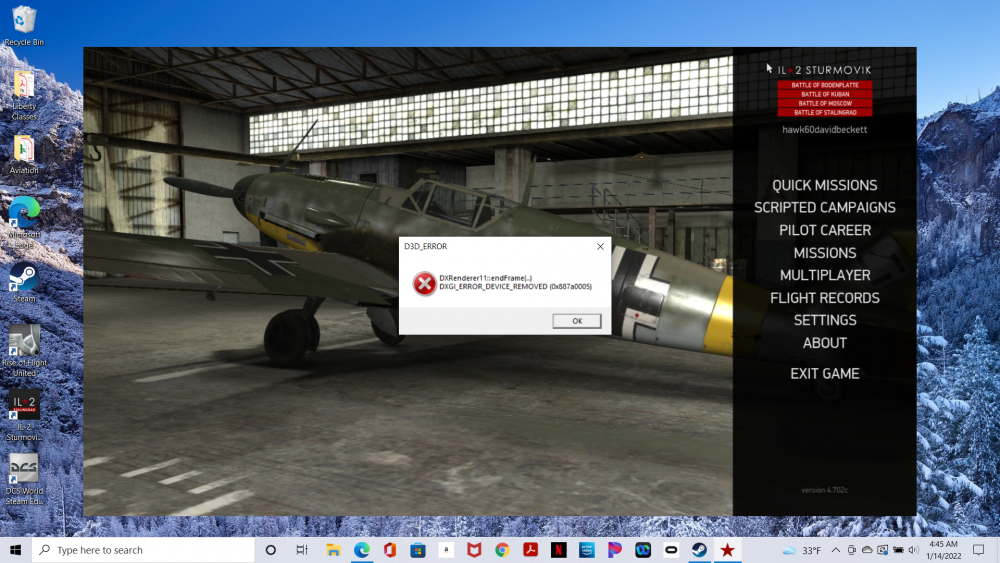Select the Microsoft Edge desktop shortcut
This screenshot has height=563, width=1000.
click(24, 223)
